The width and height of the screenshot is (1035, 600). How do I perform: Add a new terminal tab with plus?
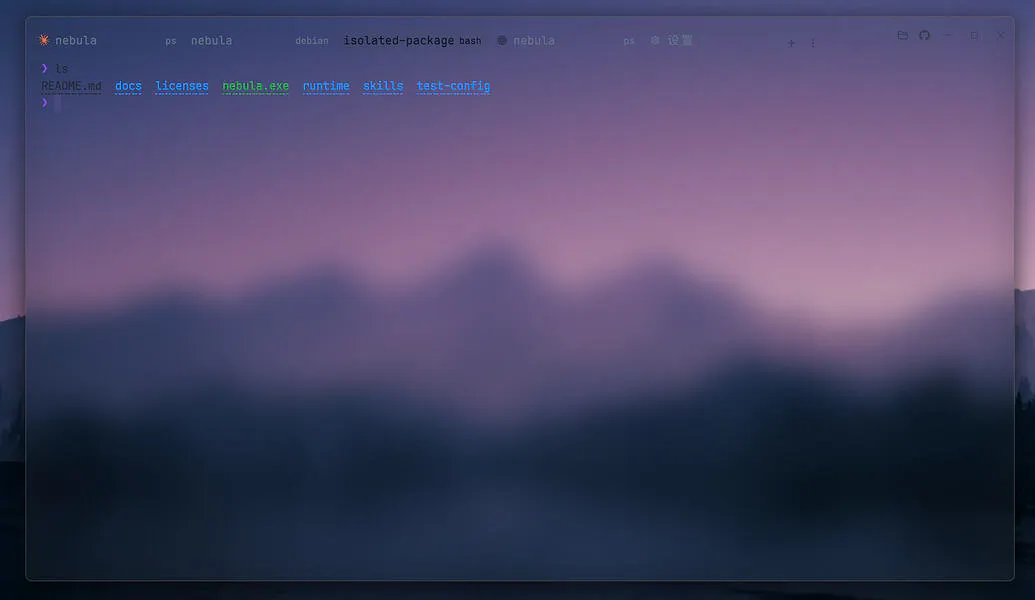pyautogui.click(x=791, y=44)
